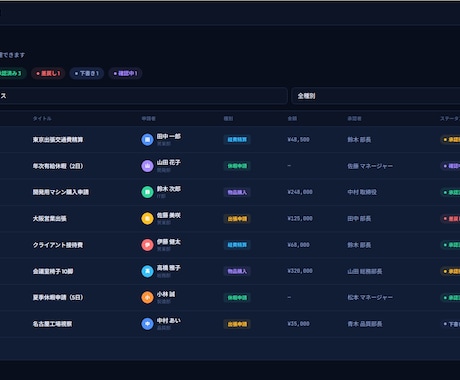Toggle the 下書き 1 filter chip

click(87, 73)
